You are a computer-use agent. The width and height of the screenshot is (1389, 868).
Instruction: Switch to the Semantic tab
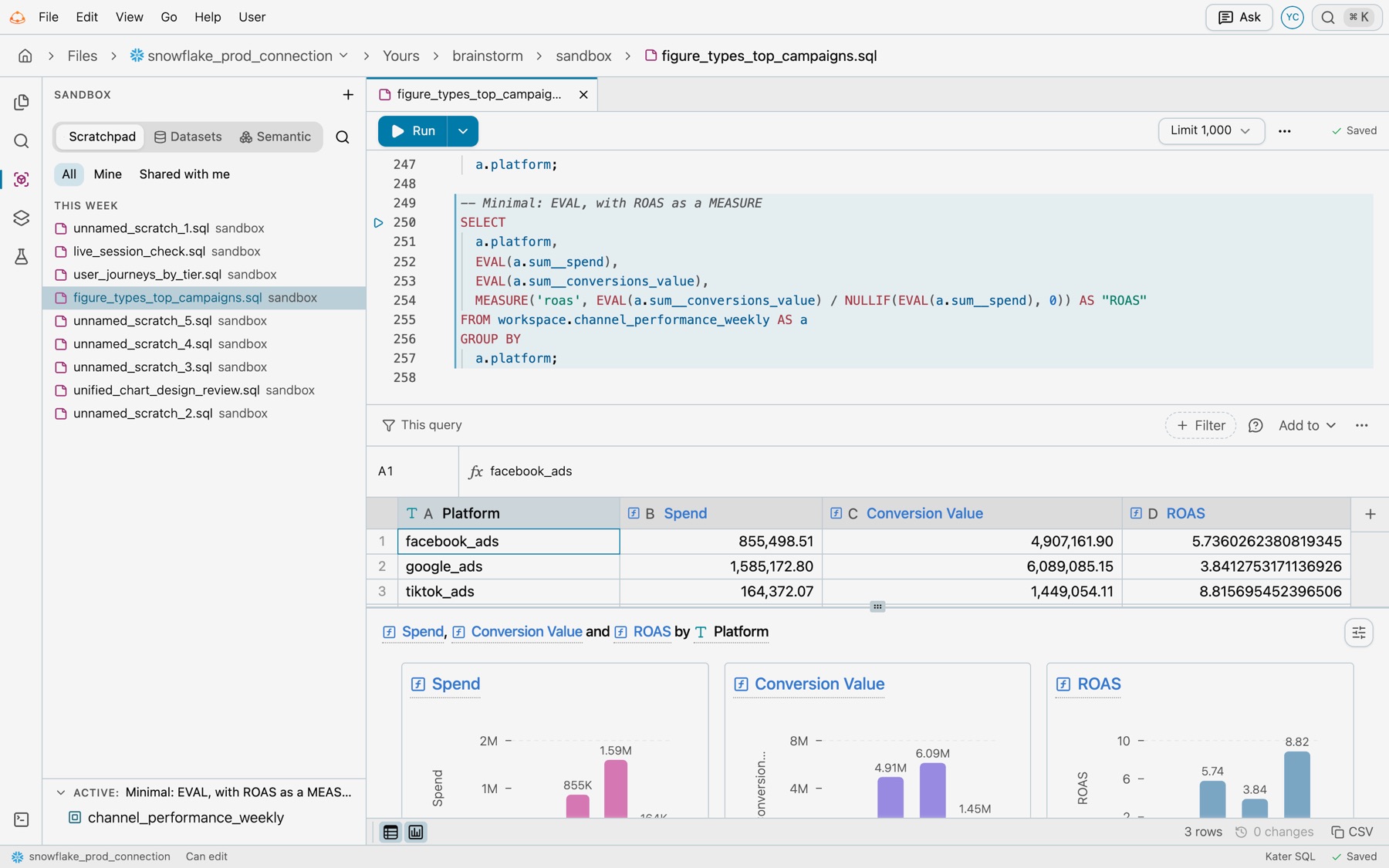275,137
